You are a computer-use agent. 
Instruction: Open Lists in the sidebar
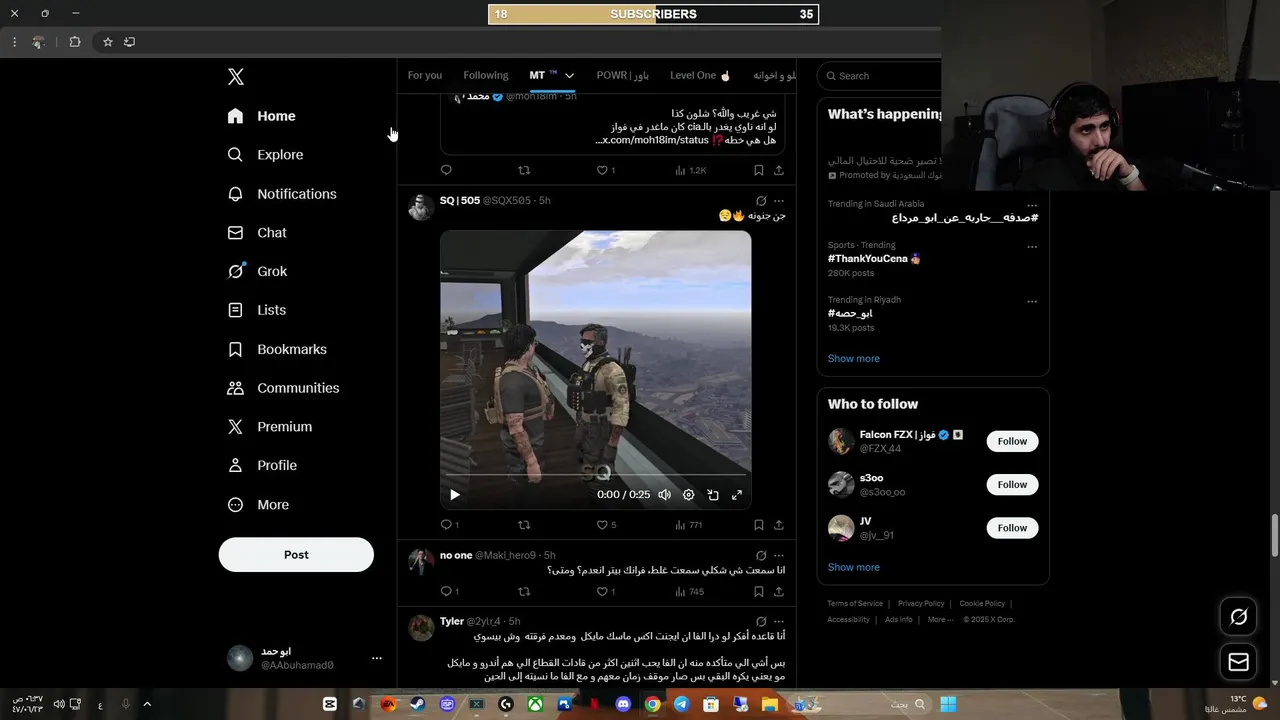pos(257,310)
